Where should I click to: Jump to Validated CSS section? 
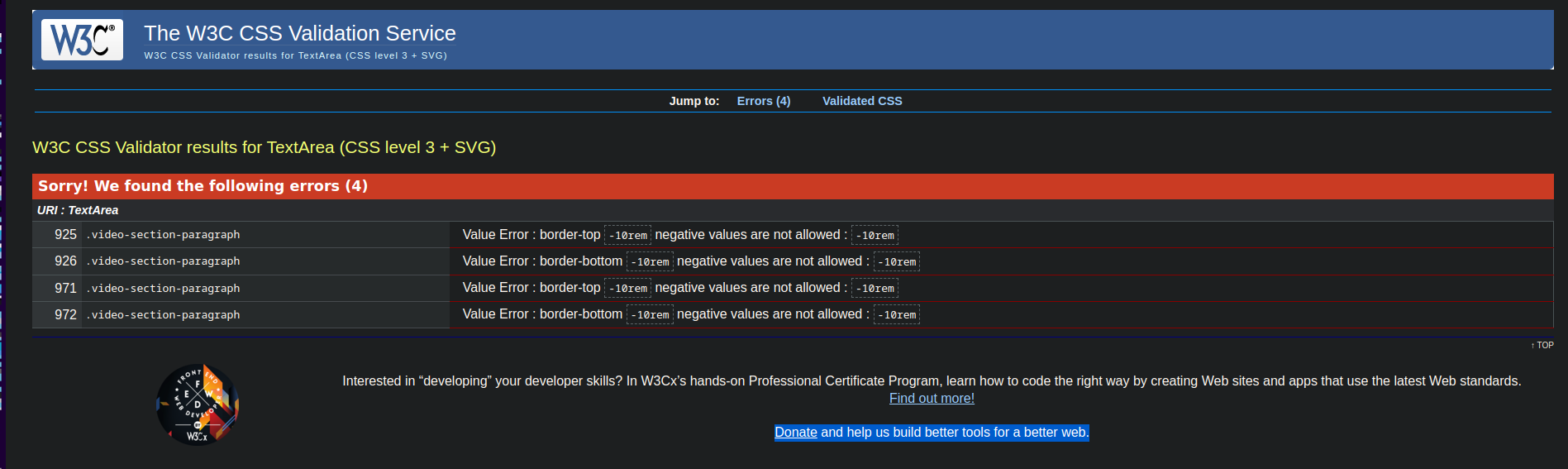(862, 101)
